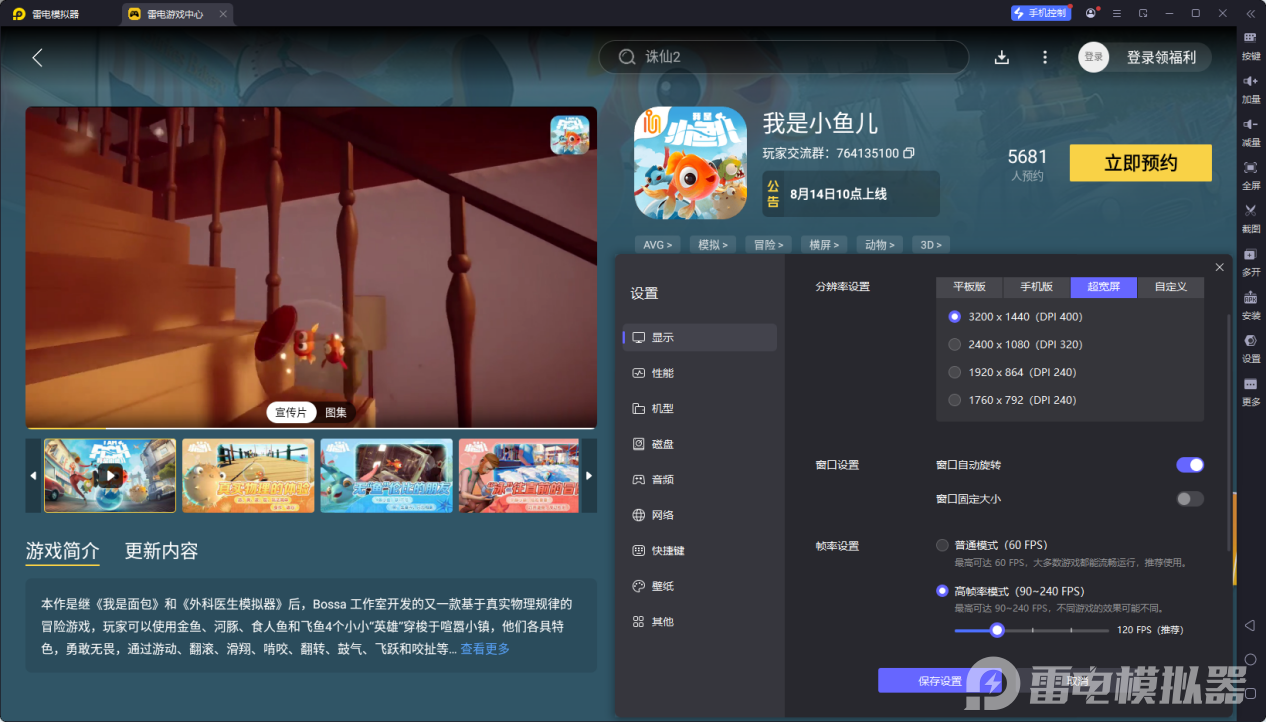Select 高帧率模式 (90~240 FPS) option

click(942, 591)
